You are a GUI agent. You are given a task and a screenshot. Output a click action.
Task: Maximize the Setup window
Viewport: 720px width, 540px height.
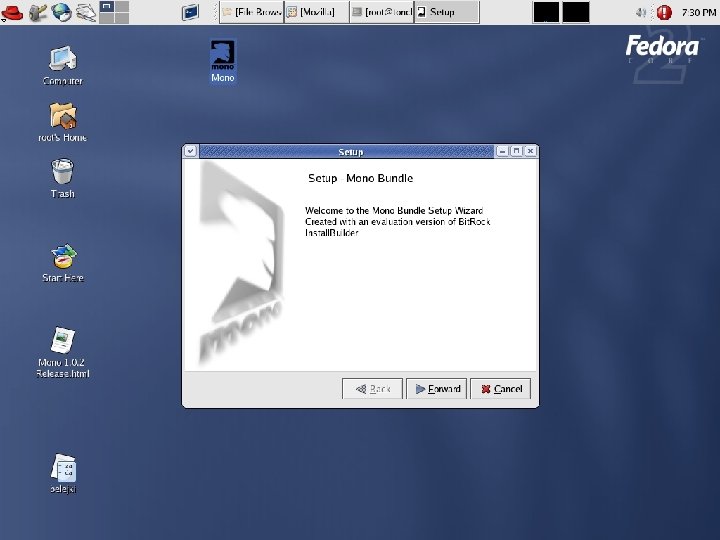tap(517, 151)
